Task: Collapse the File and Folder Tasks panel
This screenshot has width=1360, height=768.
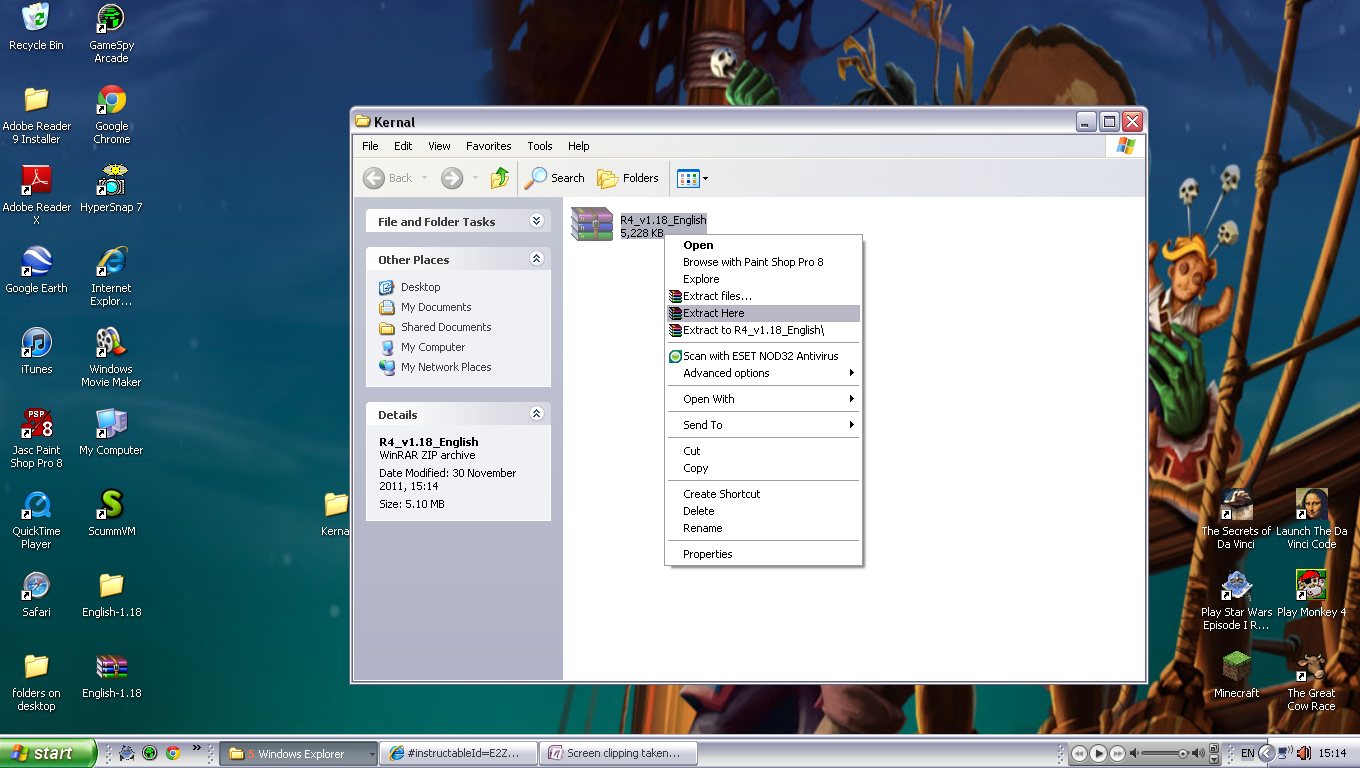Action: coord(536,221)
